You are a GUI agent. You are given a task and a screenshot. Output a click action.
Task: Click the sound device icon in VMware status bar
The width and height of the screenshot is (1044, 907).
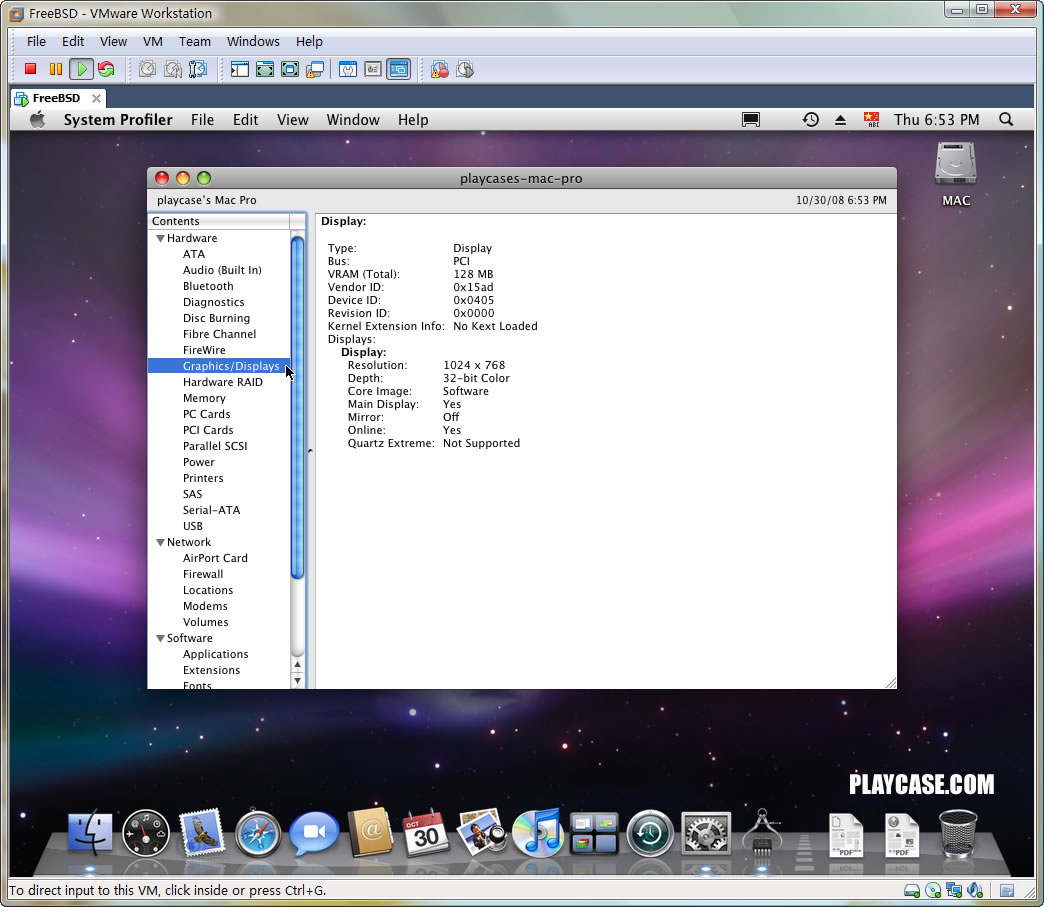(975, 890)
